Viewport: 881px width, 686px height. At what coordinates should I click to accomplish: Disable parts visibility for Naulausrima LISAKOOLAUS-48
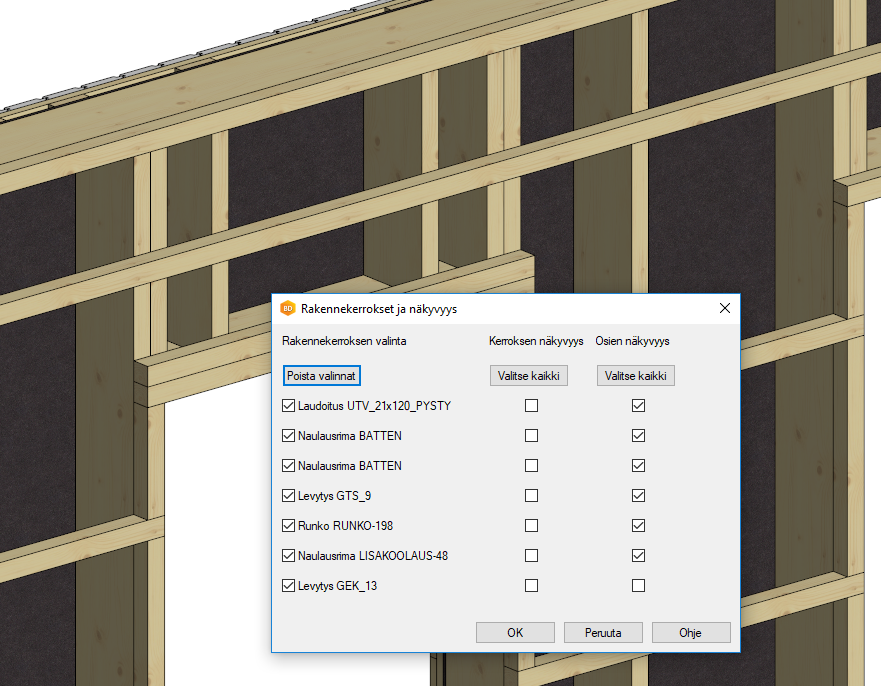[x=638, y=556]
